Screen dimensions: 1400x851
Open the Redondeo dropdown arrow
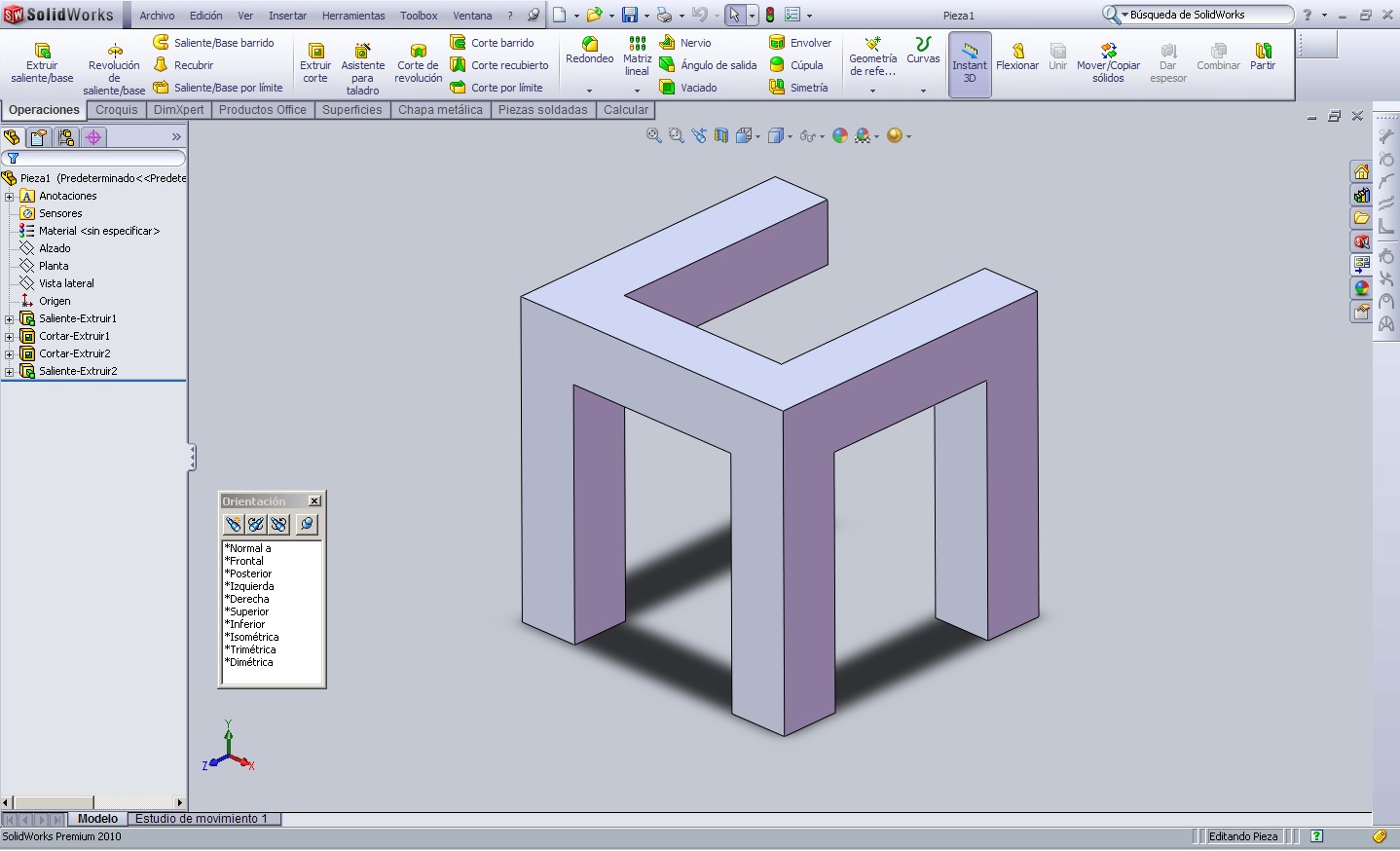(x=590, y=91)
